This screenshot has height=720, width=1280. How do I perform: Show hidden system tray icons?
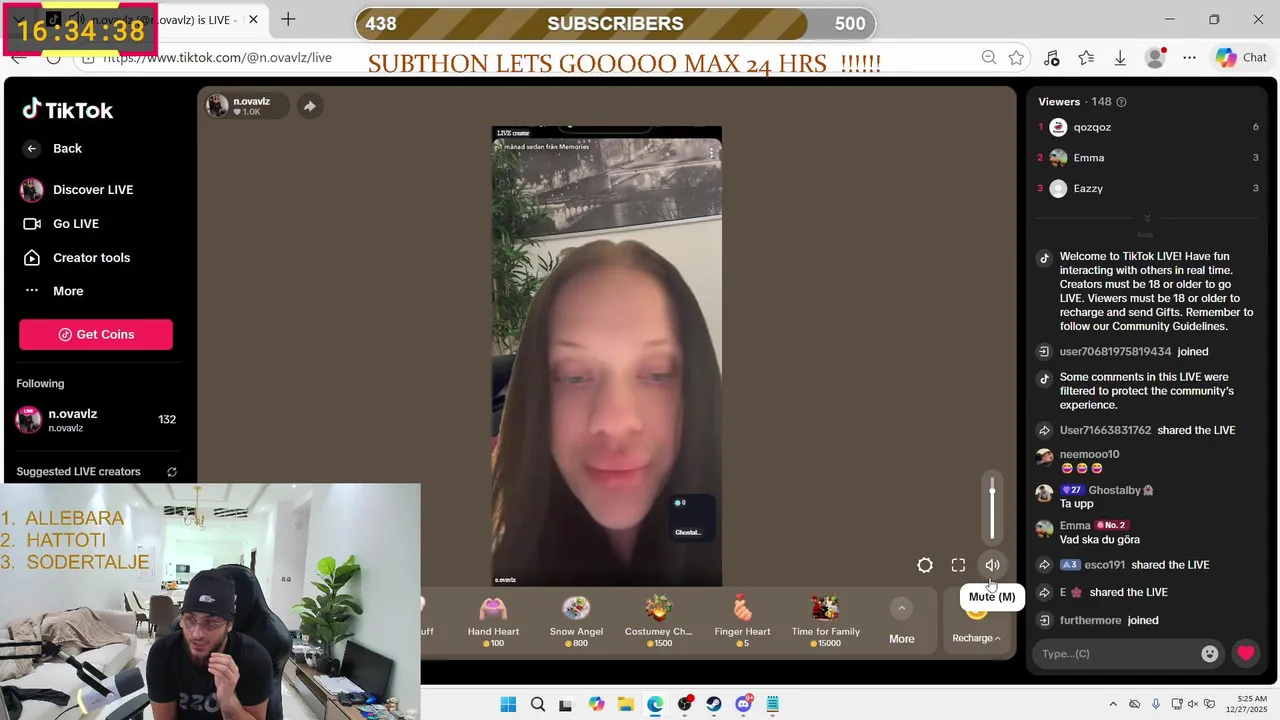click(1113, 704)
